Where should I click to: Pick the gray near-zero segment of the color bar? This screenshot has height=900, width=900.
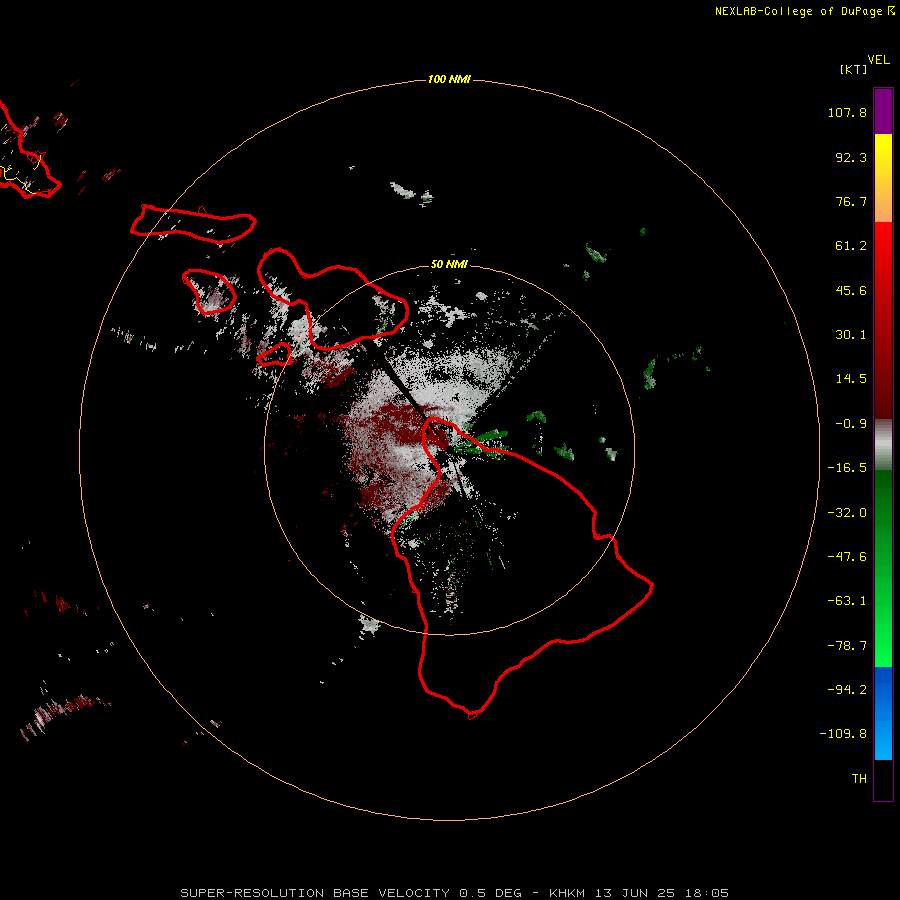(x=883, y=445)
